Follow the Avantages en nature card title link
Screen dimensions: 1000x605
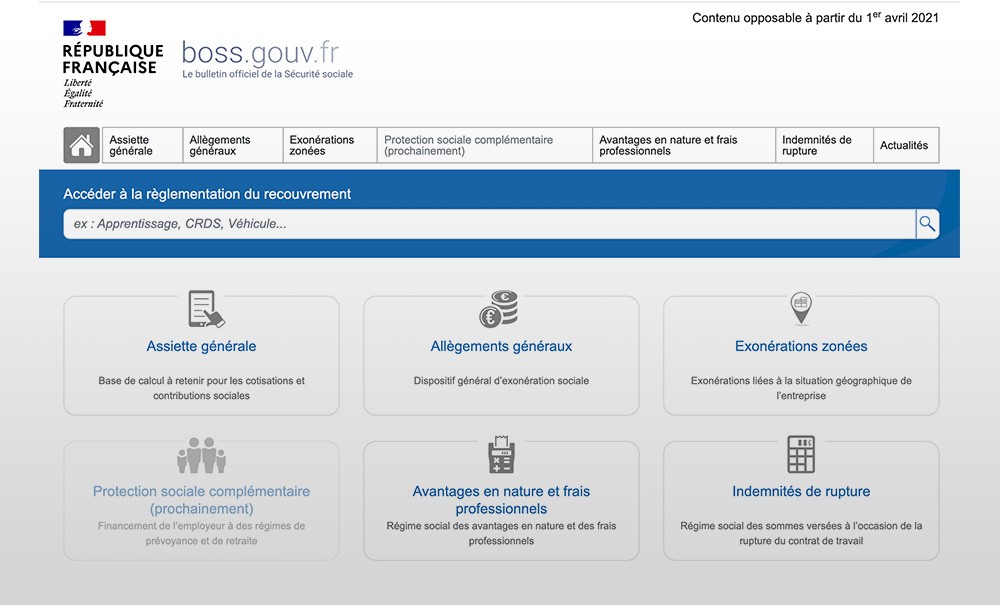pyautogui.click(x=501, y=500)
